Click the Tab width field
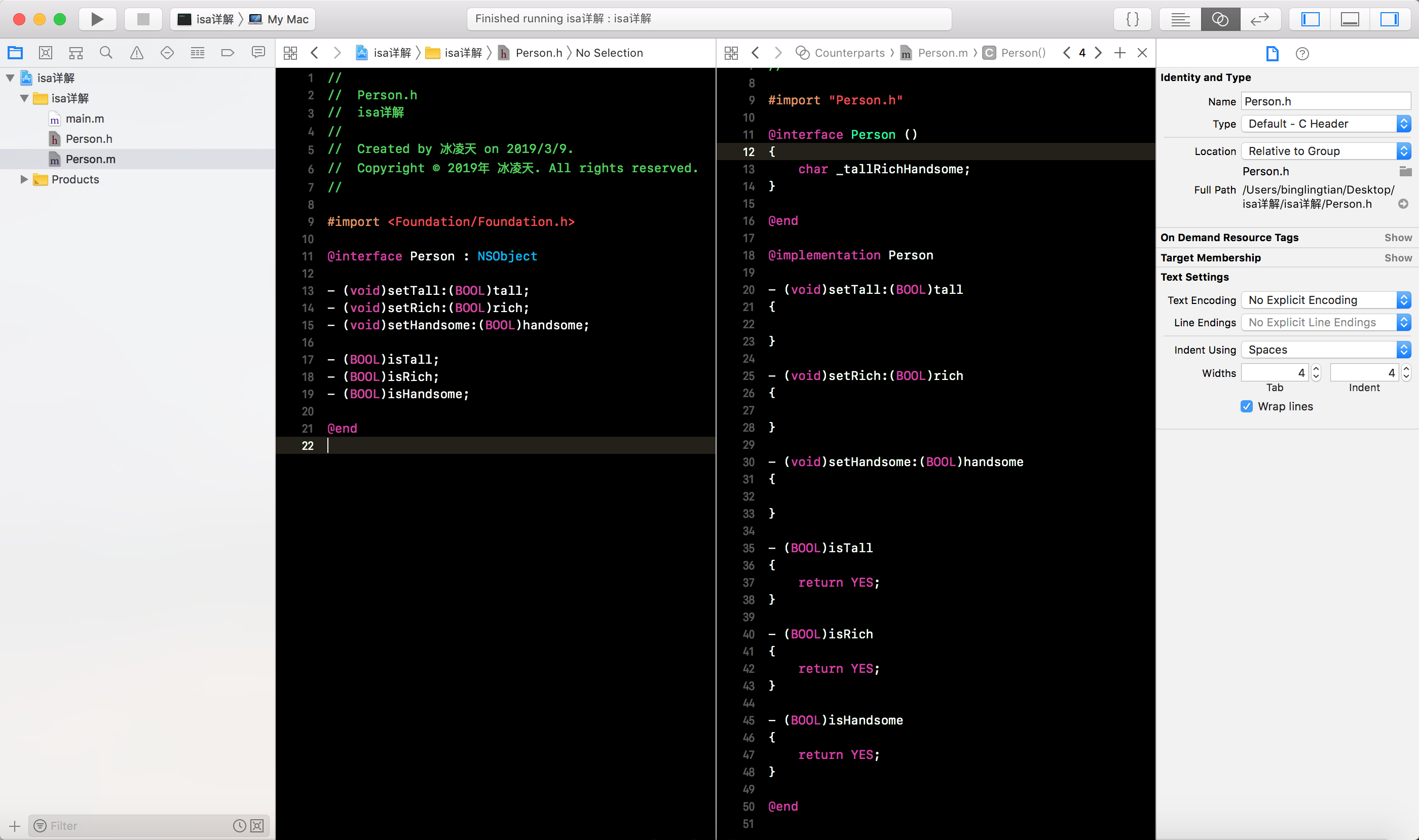The height and width of the screenshot is (840, 1419). tap(1275, 372)
